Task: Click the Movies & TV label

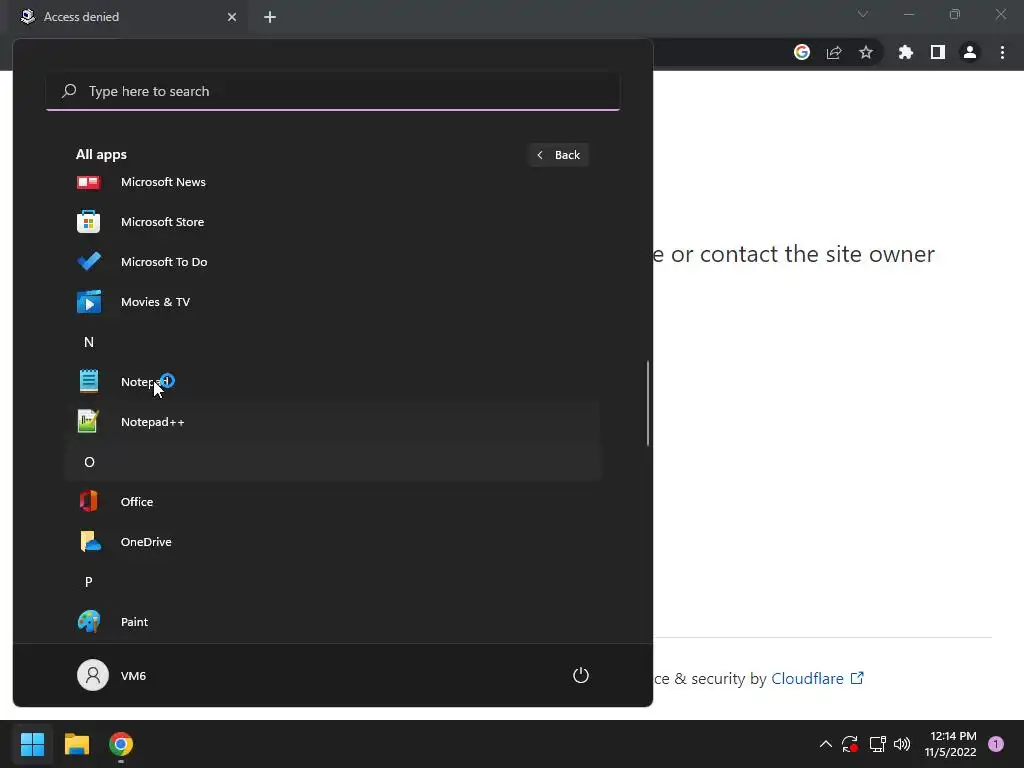Action: (155, 302)
